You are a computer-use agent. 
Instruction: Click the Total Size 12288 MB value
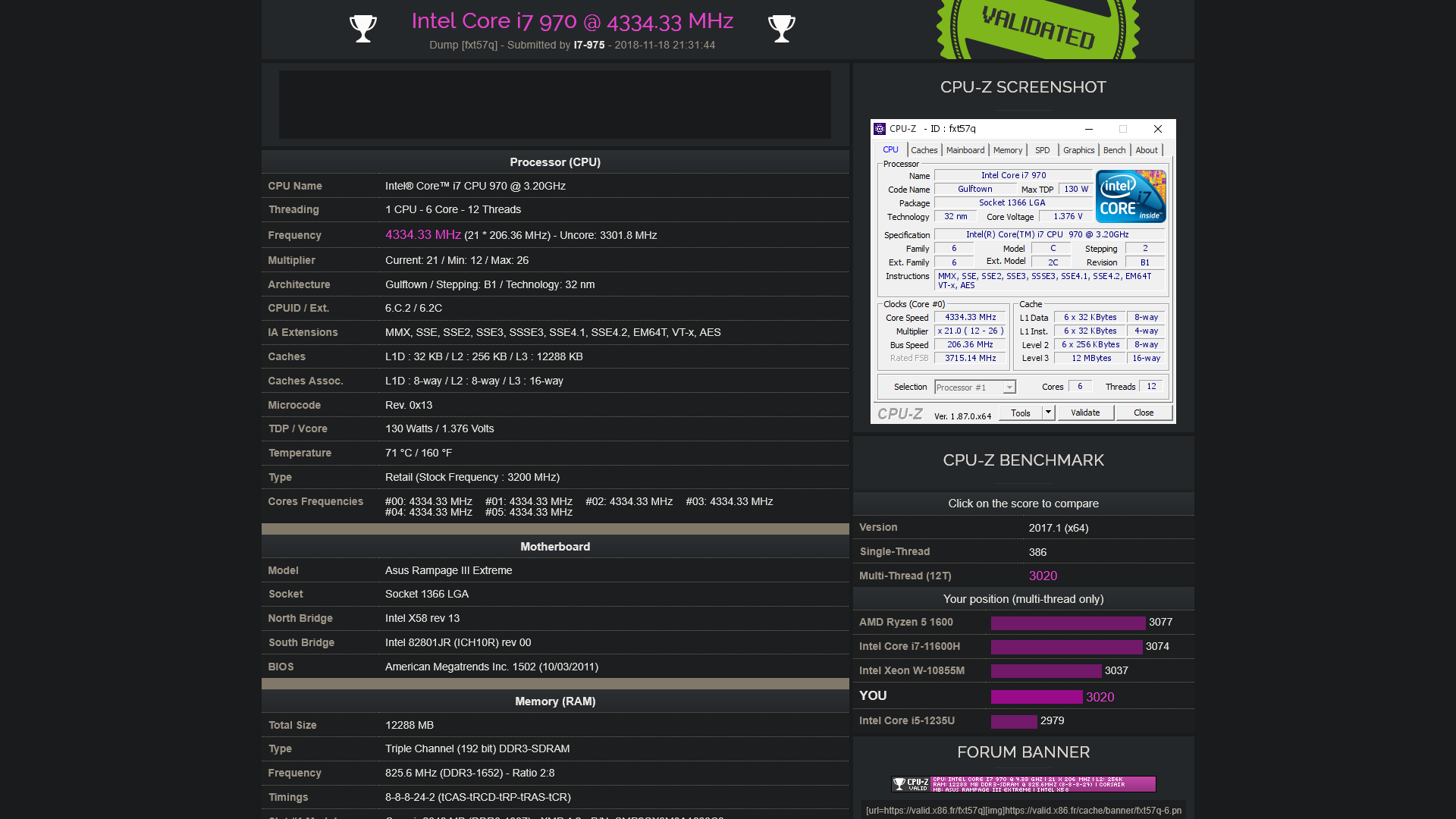pos(409,726)
